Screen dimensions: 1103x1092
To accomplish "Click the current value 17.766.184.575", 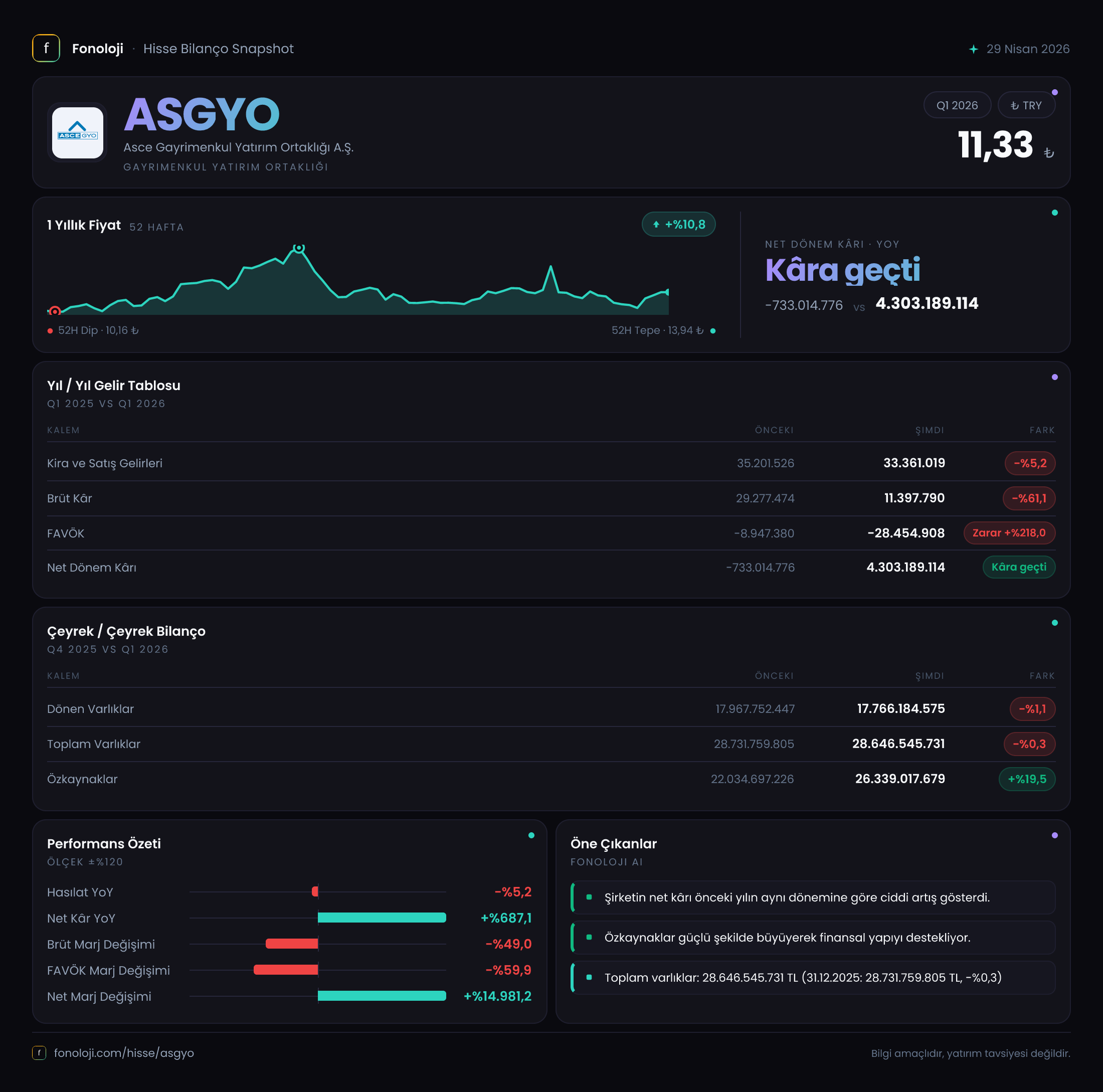I will pyautogui.click(x=901, y=709).
